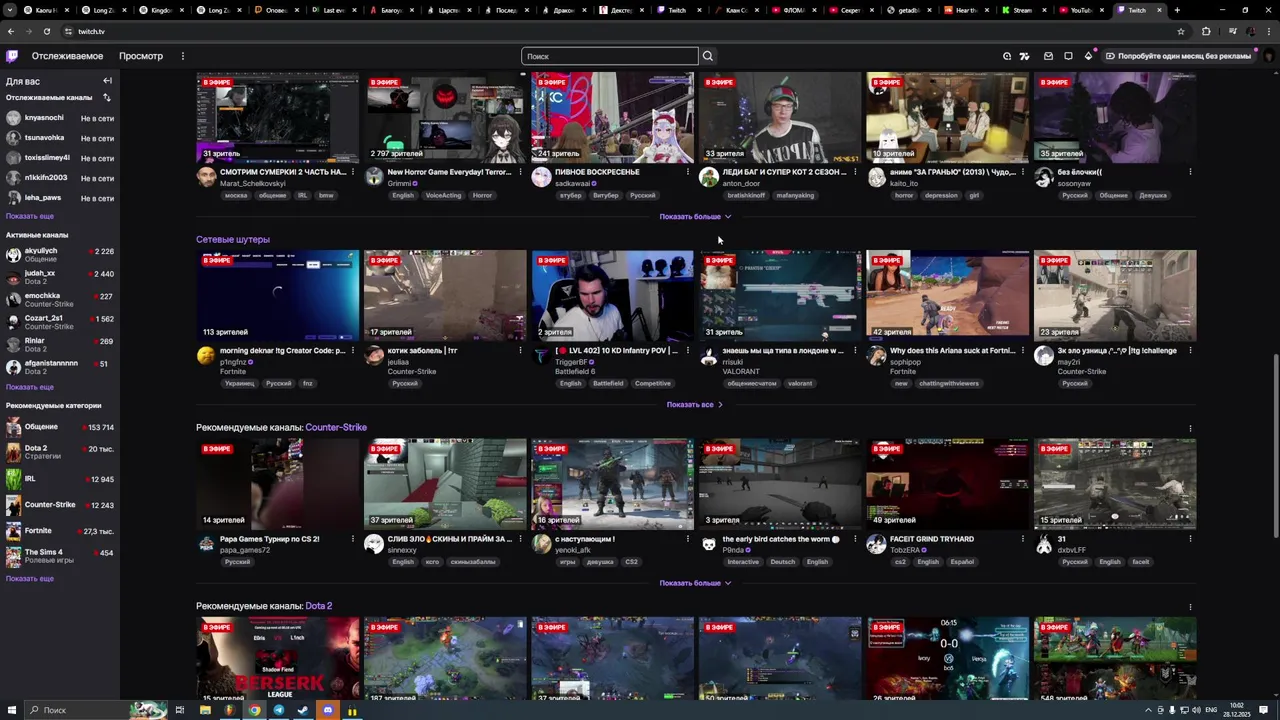The width and height of the screenshot is (1280, 720).
Task: Show more followed channels in sidebar
Action: (x=30, y=216)
